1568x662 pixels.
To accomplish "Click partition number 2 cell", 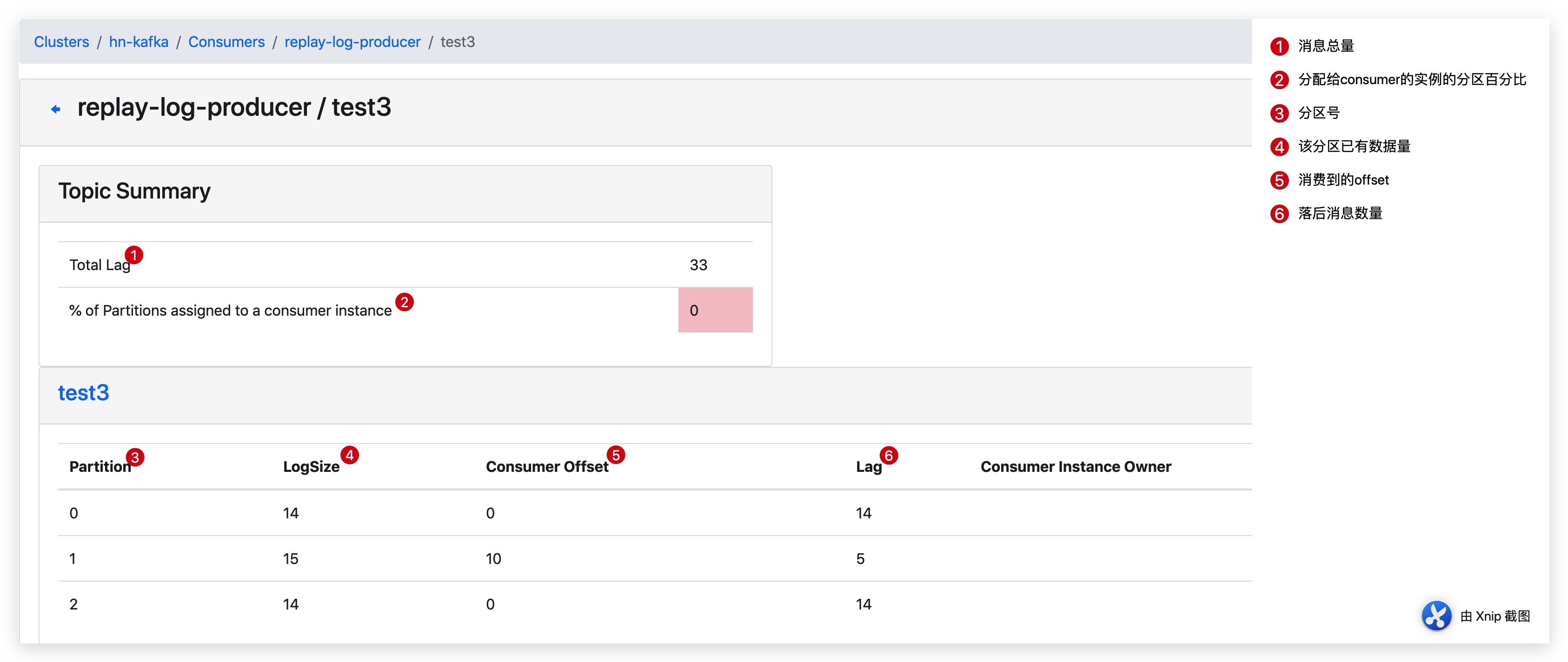I will point(73,604).
